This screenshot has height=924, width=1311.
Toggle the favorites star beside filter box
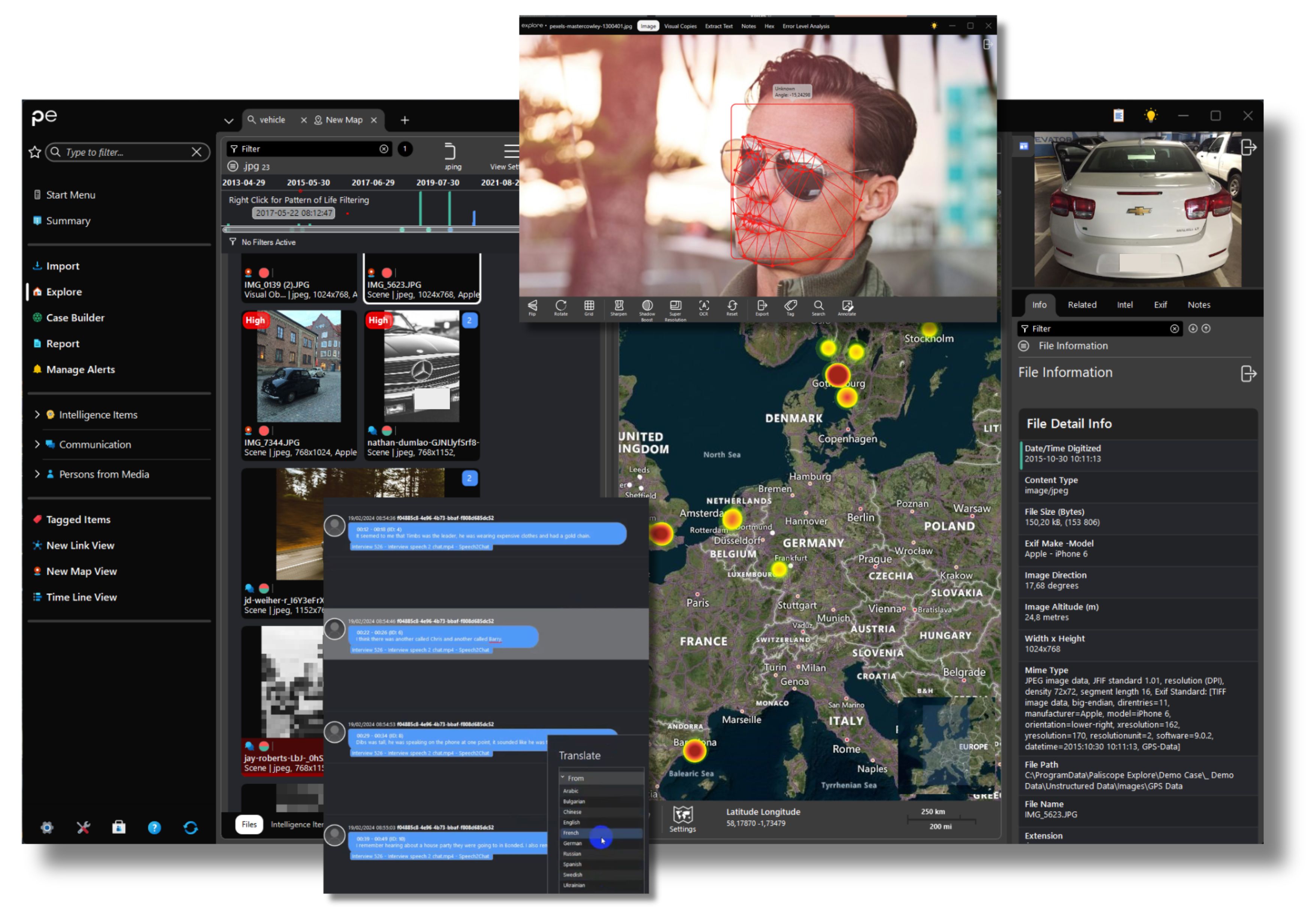click(34, 152)
